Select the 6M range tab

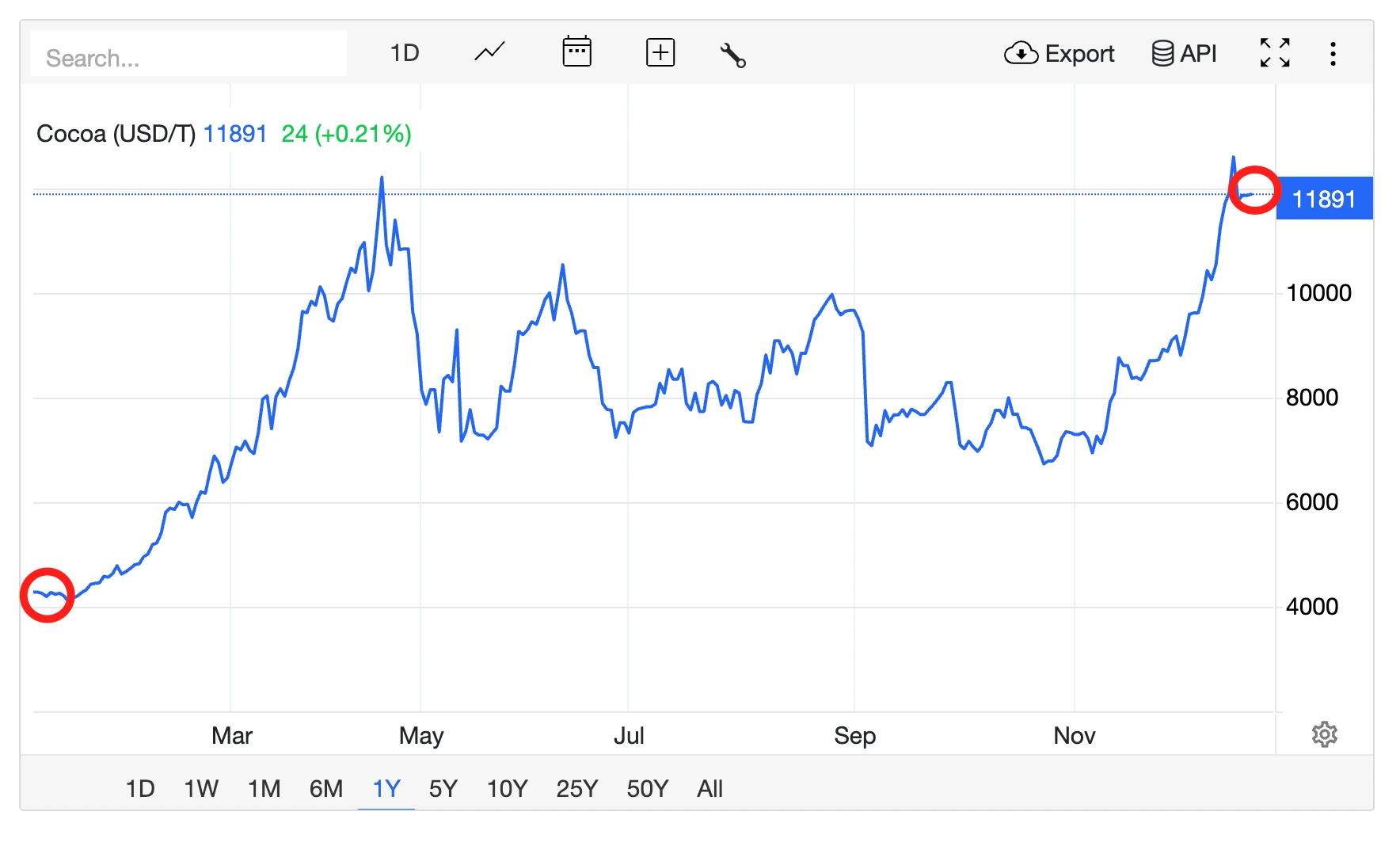(x=325, y=789)
